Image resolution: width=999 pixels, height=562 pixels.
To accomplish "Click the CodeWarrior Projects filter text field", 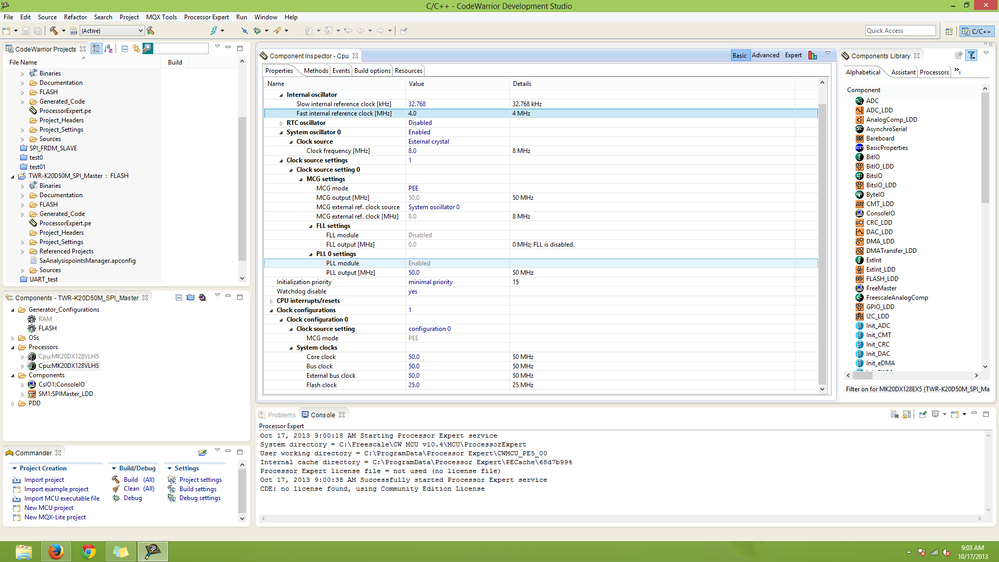I will click(x=181, y=48).
